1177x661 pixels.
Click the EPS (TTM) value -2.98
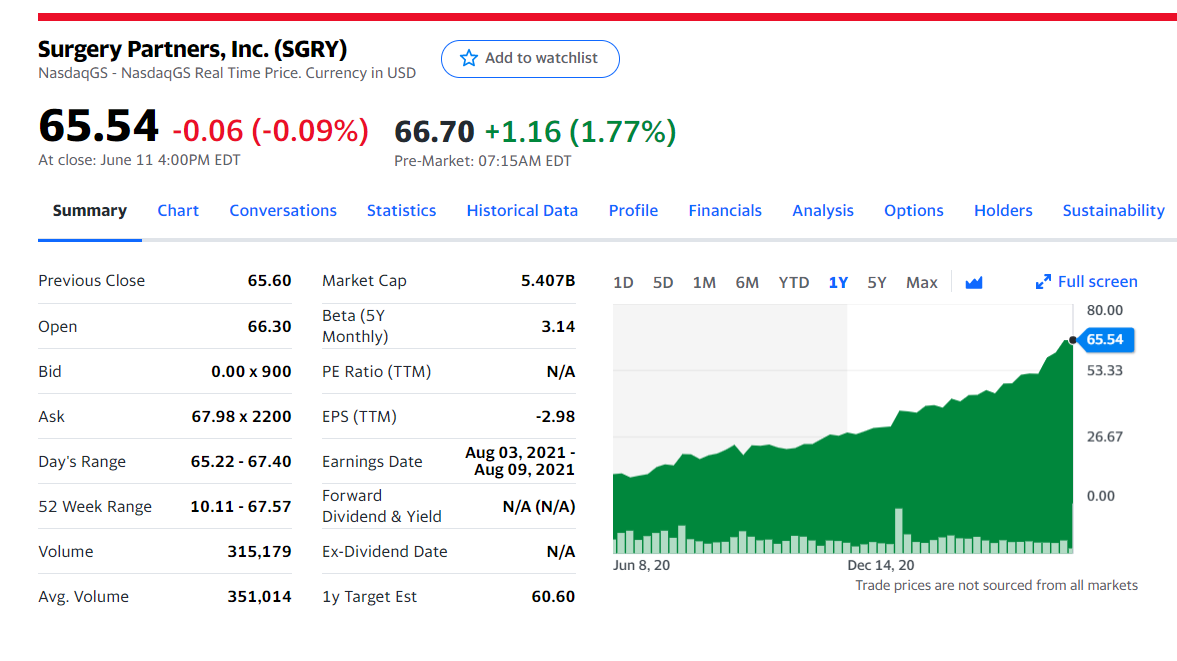tap(555, 416)
